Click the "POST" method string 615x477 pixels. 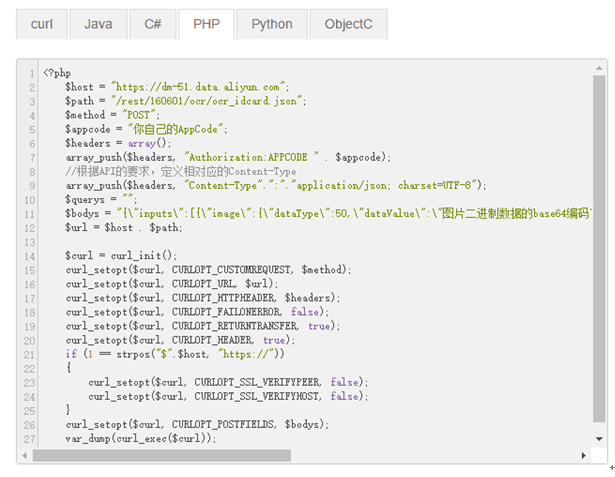coord(141,115)
